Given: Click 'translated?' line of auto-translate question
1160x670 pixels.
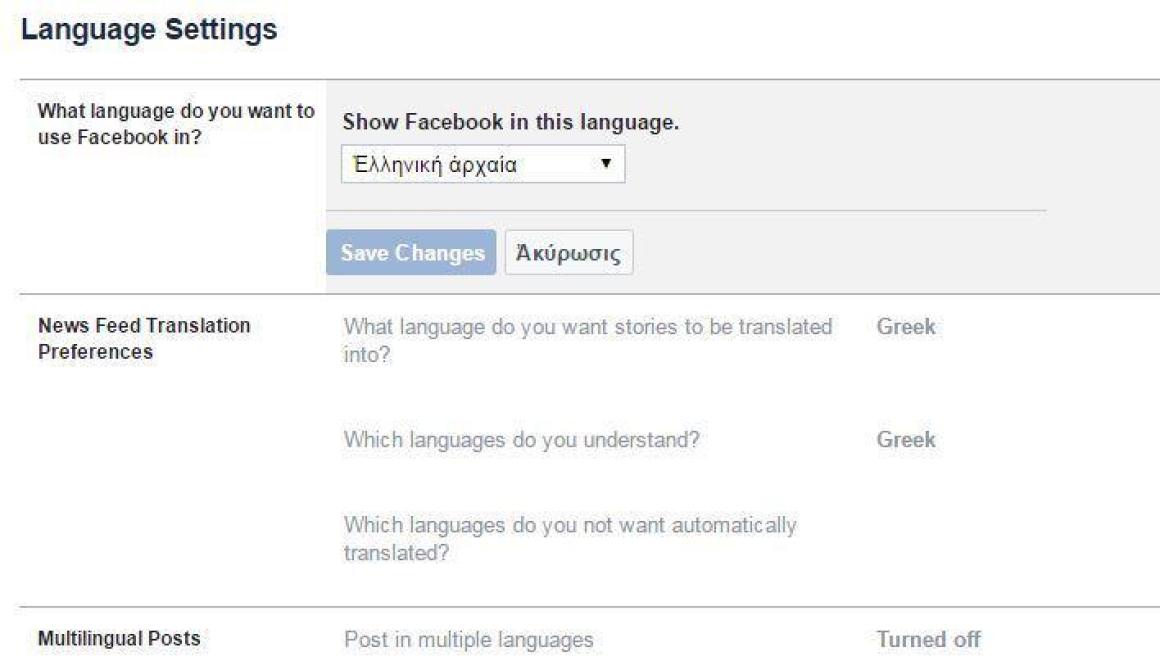Looking at the screenshot, I should [x=397, y=553].
